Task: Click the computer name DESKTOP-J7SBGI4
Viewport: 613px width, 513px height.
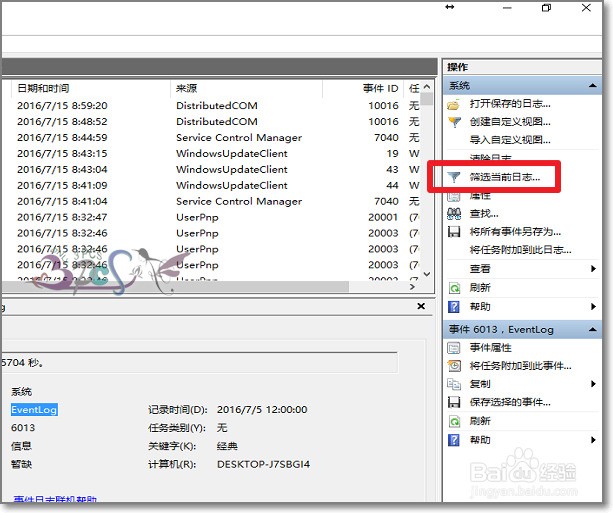Action: (x=263, y=465)
